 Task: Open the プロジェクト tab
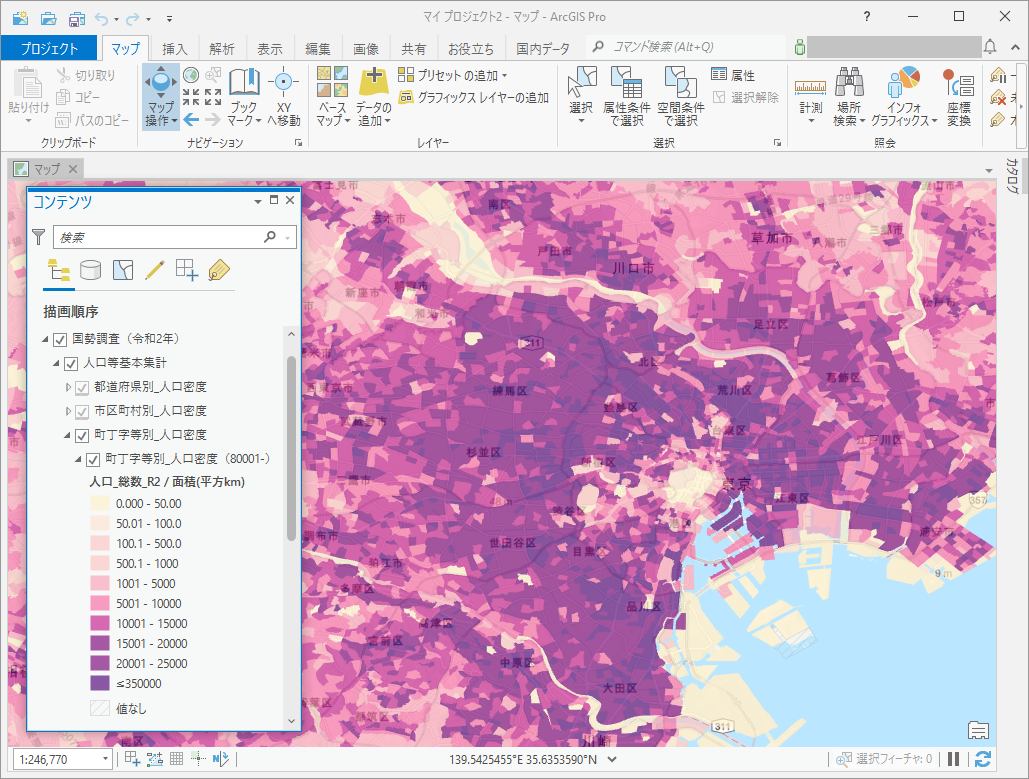tap(49, 48)
